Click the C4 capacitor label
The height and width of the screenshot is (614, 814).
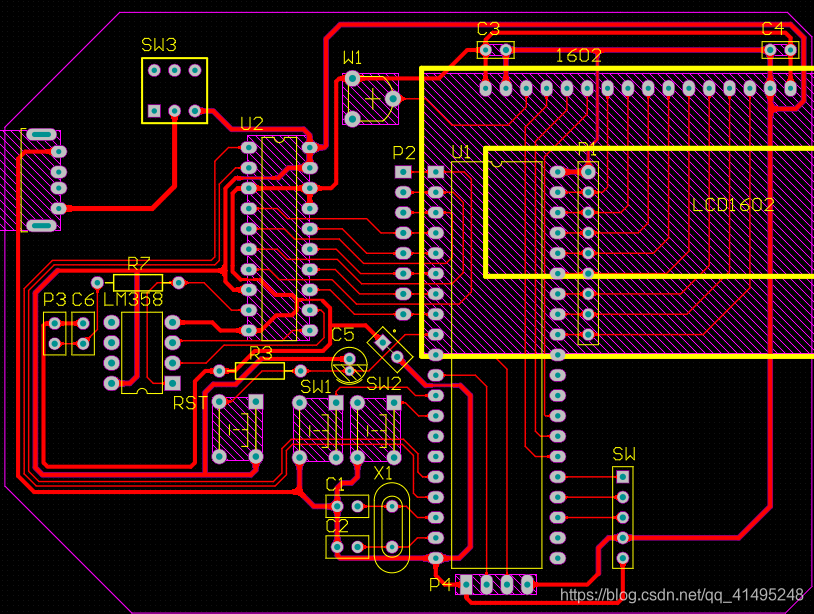(x=772, y=29)
